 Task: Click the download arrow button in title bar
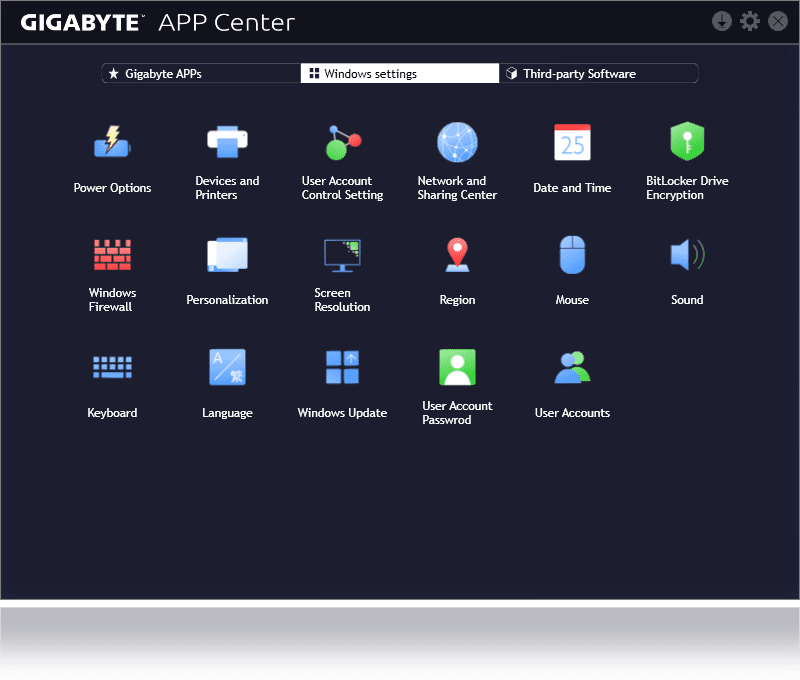tap(722, 21)
